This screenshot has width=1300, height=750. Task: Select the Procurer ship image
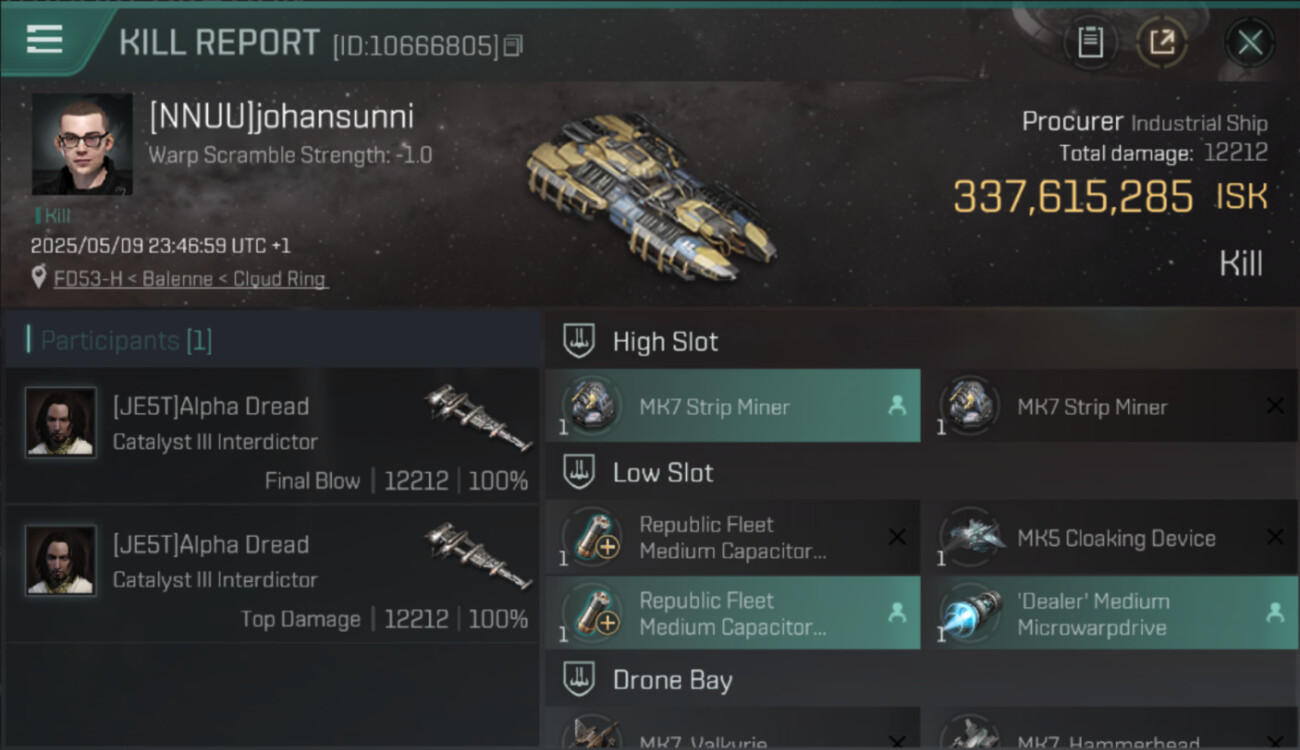click(x=651, y=195)
